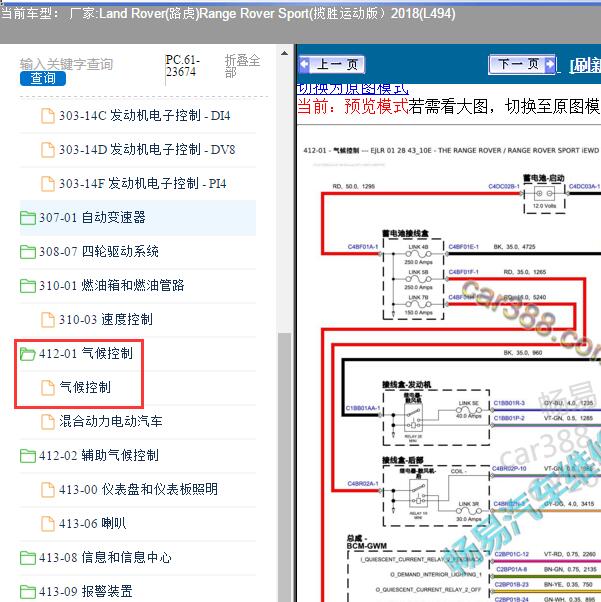Image resolution: width=601 pixels, height=602 pixels.
Task: Open 303-14D 发动机电子控制 - DV8 document
Action: click(x=147, y=150)
